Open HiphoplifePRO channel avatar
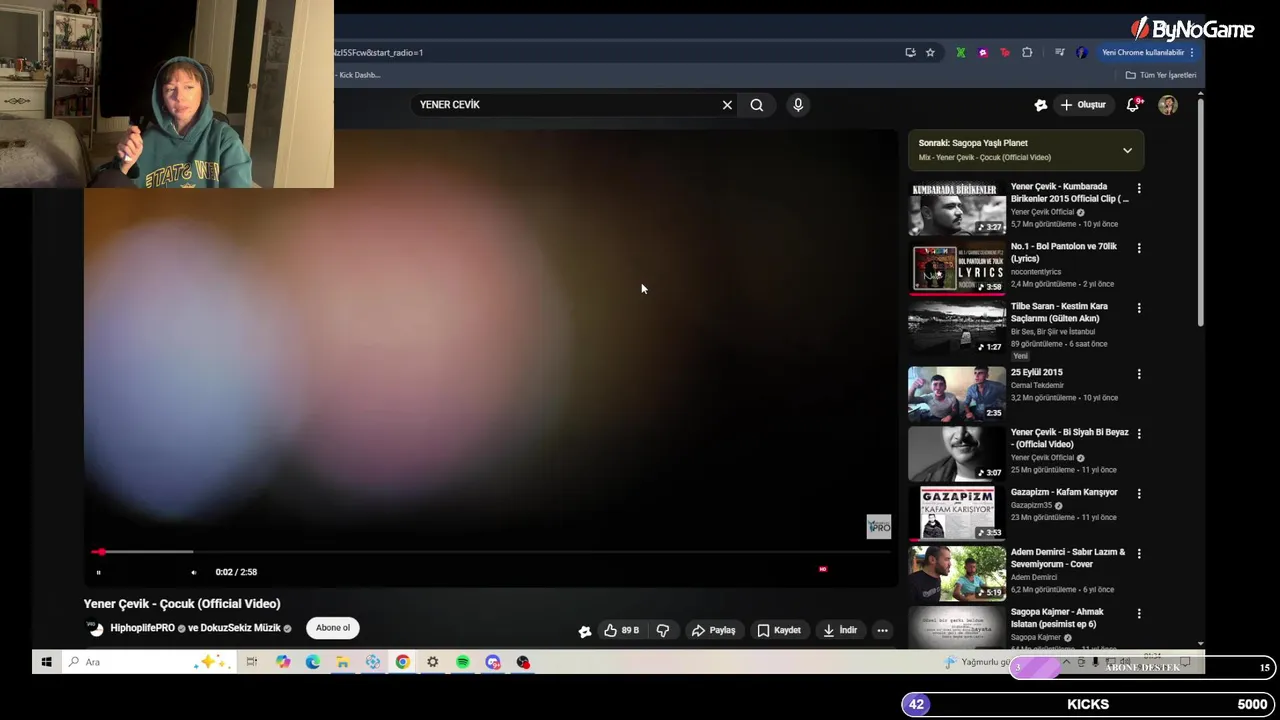The height and width of the screenshot is (720, 1280). click(x=95, y=629)
